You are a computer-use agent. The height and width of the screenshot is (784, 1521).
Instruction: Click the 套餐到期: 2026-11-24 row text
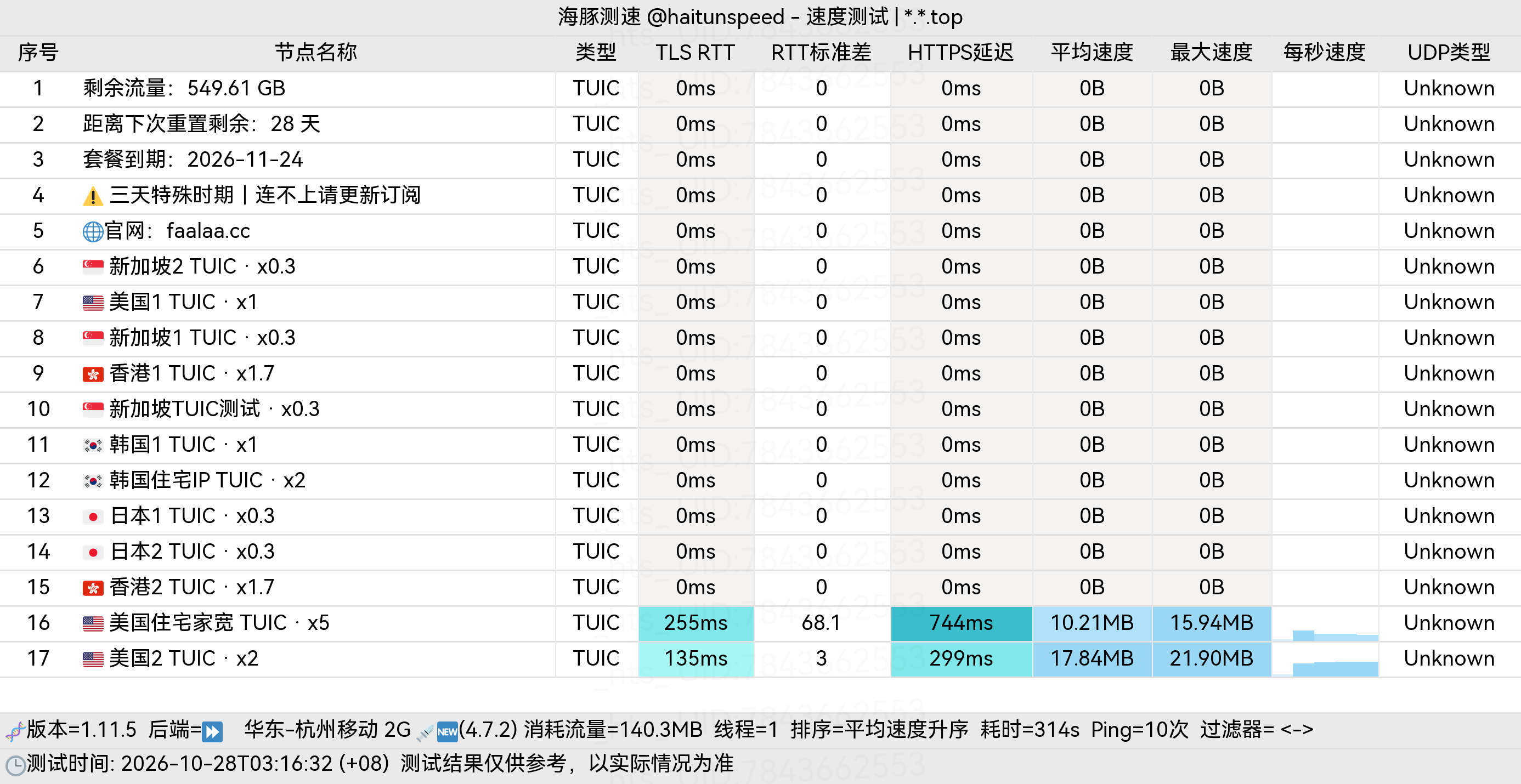(193, 160)
